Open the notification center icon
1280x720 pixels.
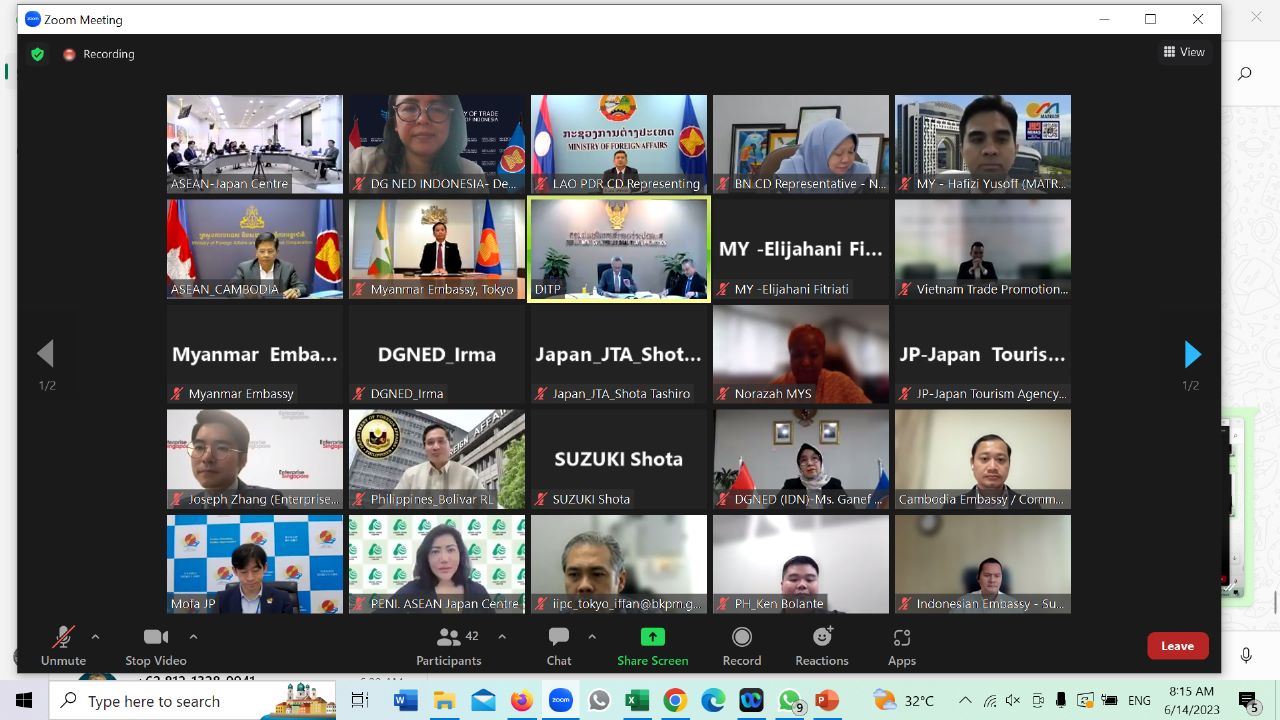coord(1249,701)
